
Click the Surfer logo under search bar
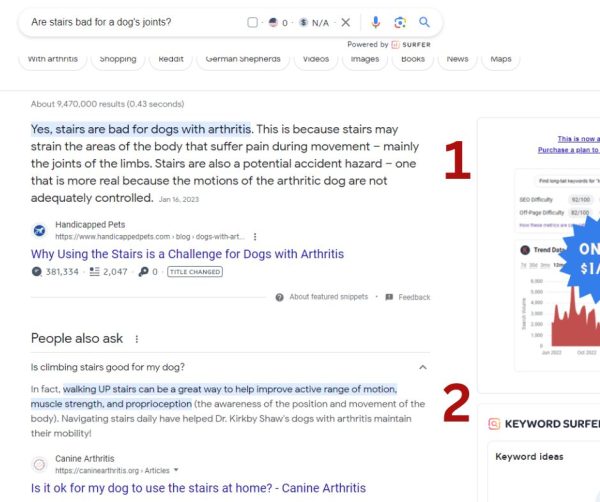(411, 45)
